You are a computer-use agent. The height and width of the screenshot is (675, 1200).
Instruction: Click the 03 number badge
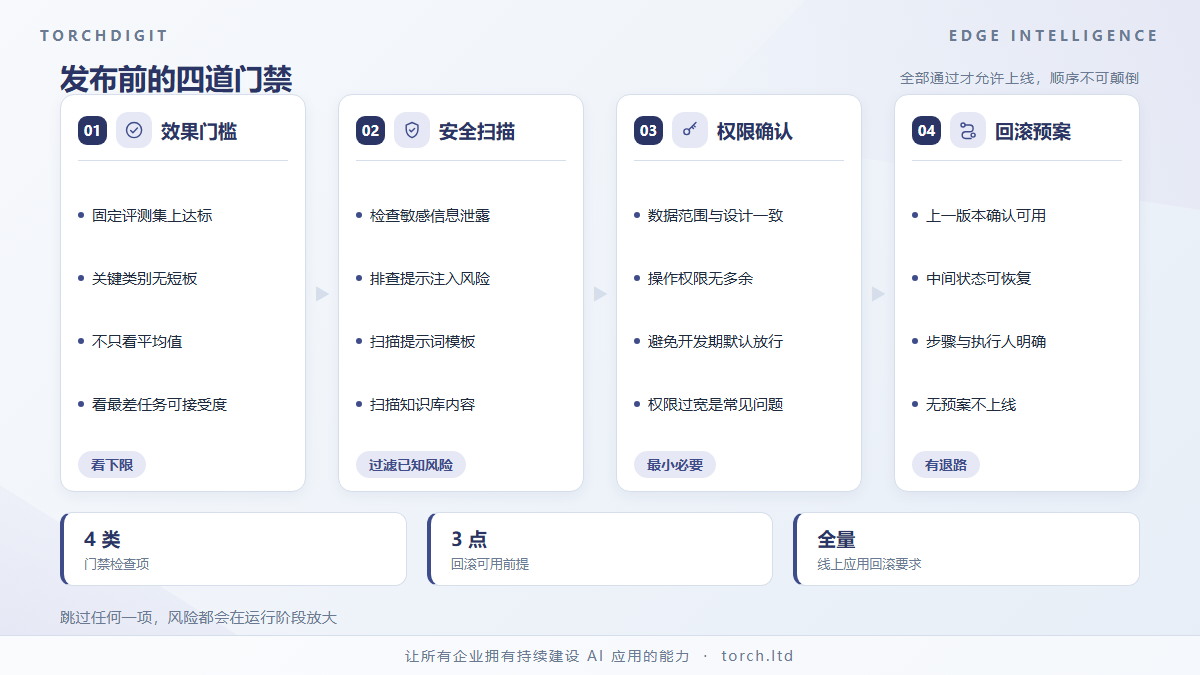point(648,130)
